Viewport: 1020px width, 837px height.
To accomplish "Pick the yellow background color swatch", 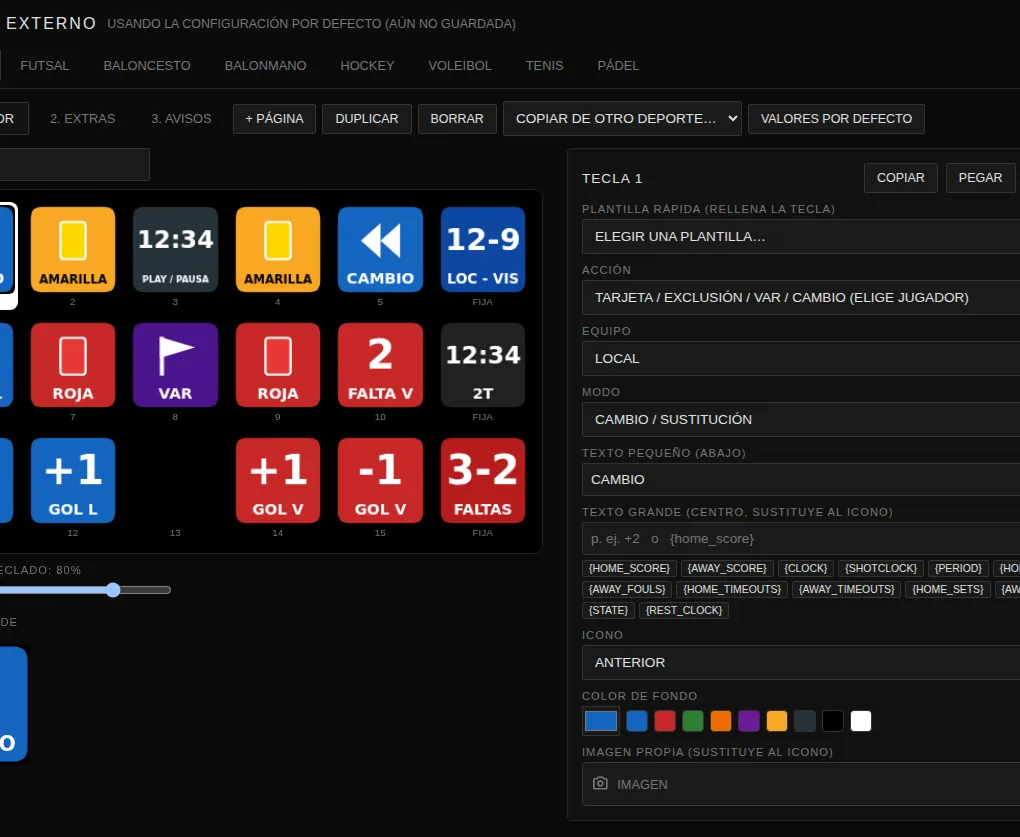I will (777, 721).
